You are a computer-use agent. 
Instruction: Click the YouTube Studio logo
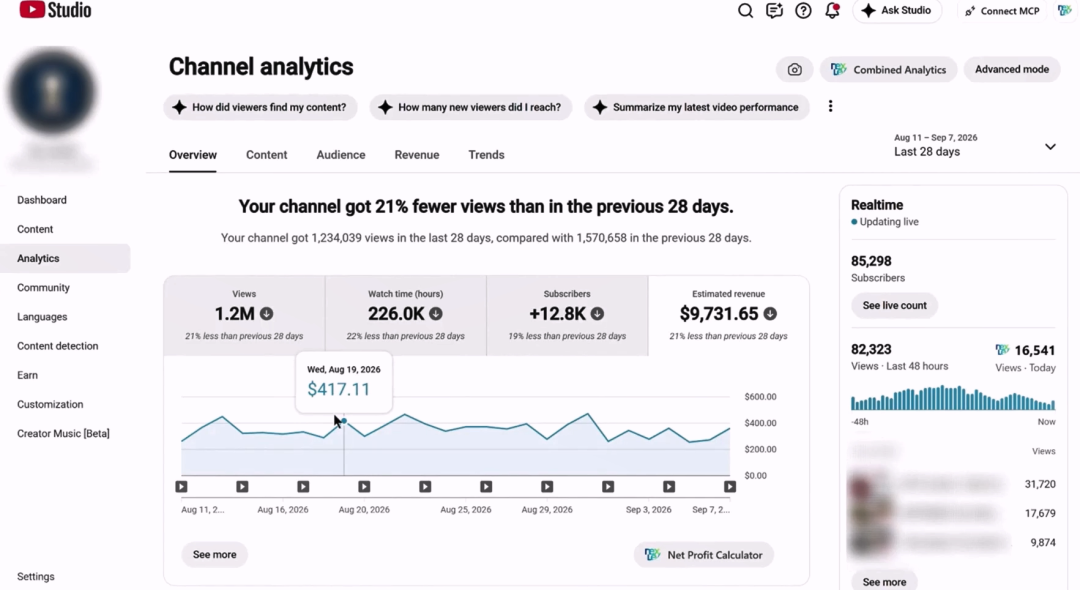point(55,10)
